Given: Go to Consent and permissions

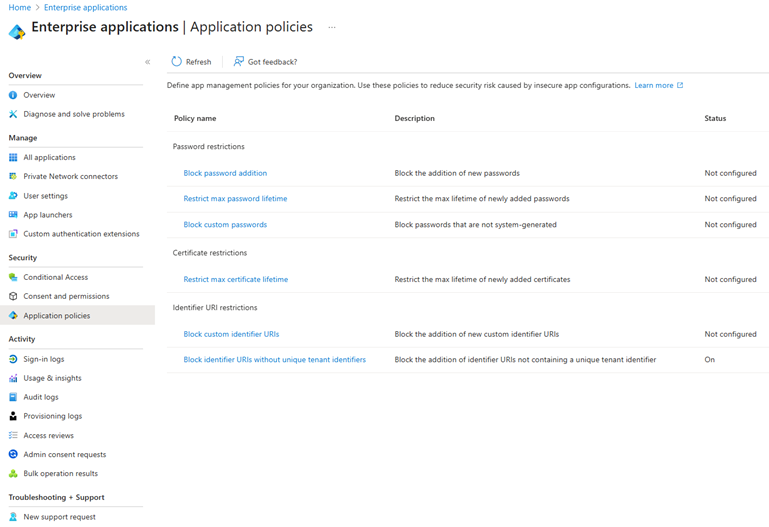Looking at the screenshot, I should click(66, 296).
